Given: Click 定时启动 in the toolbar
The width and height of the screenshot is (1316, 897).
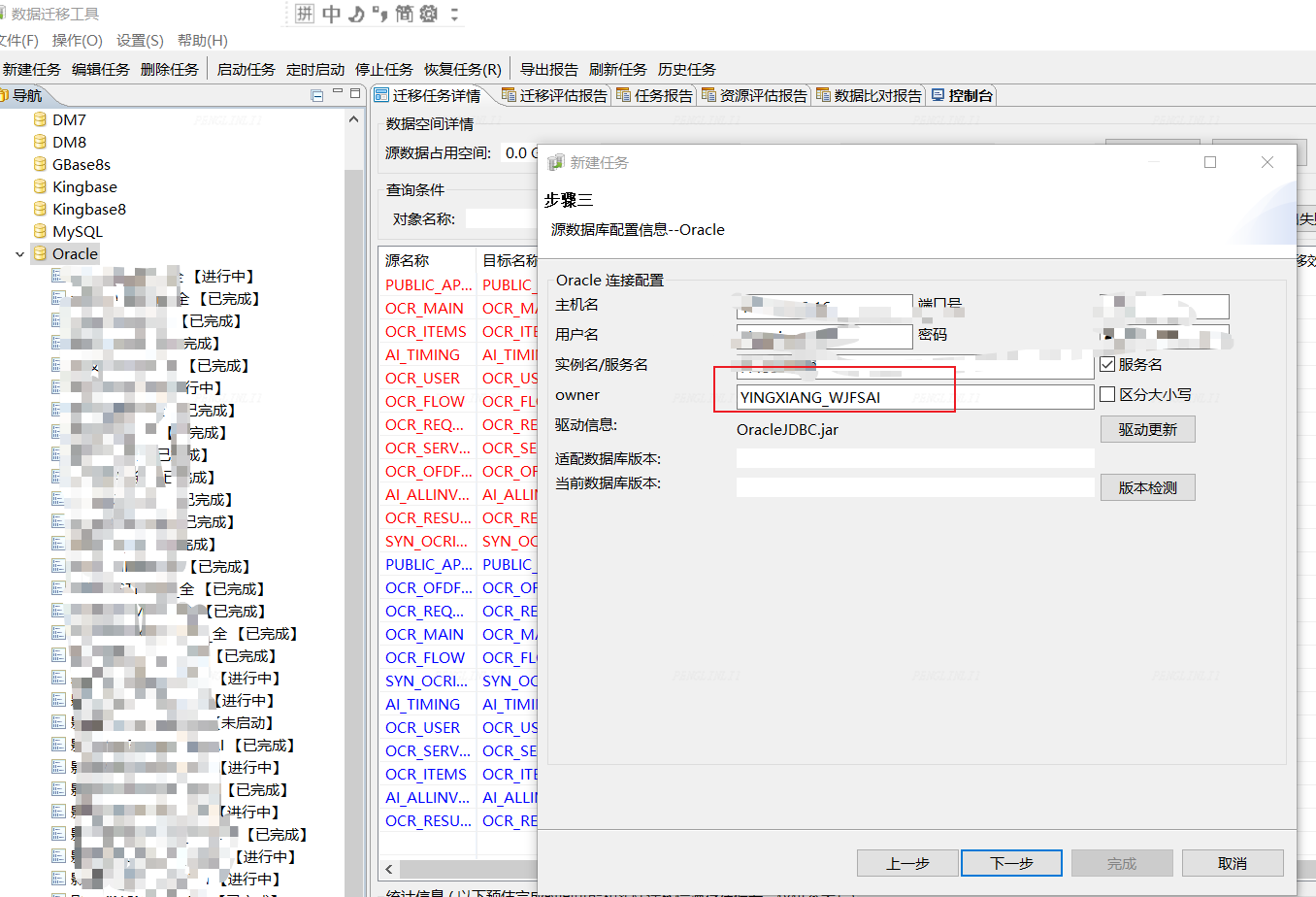Looking at the screenshot, I should pyautogui.click(x=315, y=69).
